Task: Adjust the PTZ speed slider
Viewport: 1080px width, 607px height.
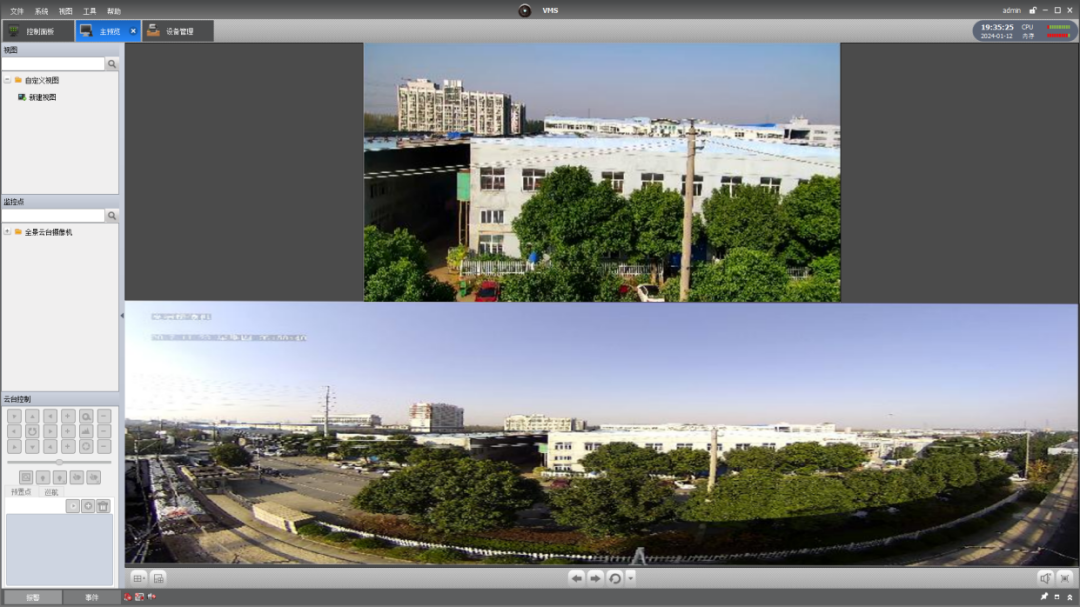Action: [x=59, y=462]
